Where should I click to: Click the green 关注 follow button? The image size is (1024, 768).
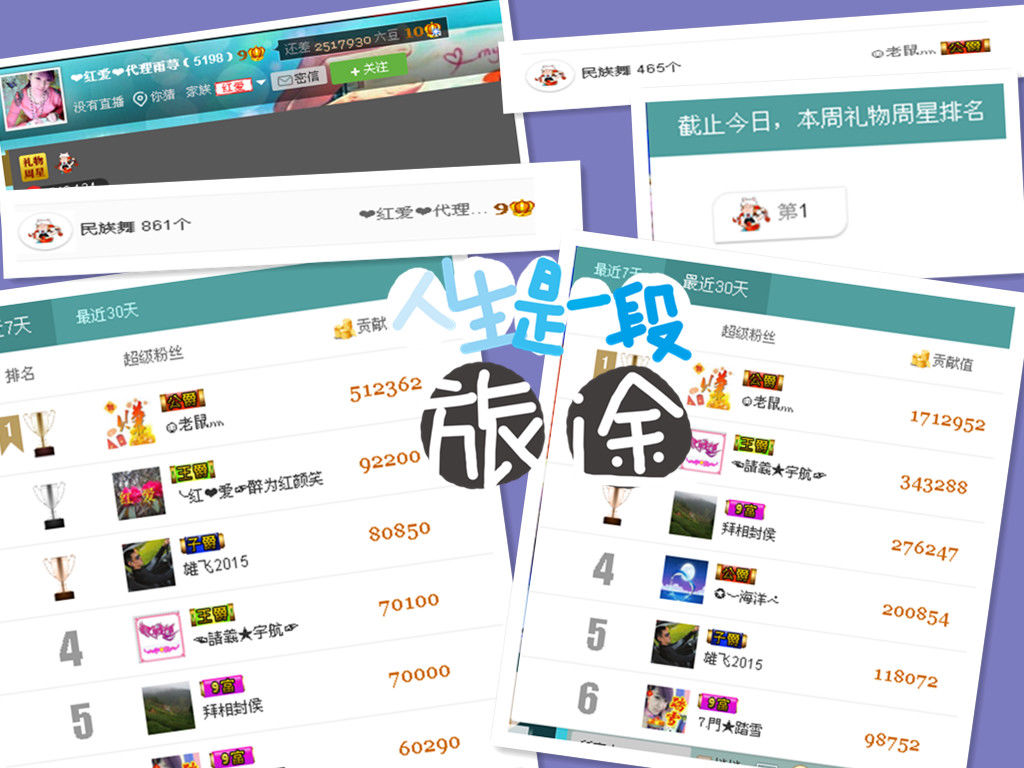click(x=361, y=69)
